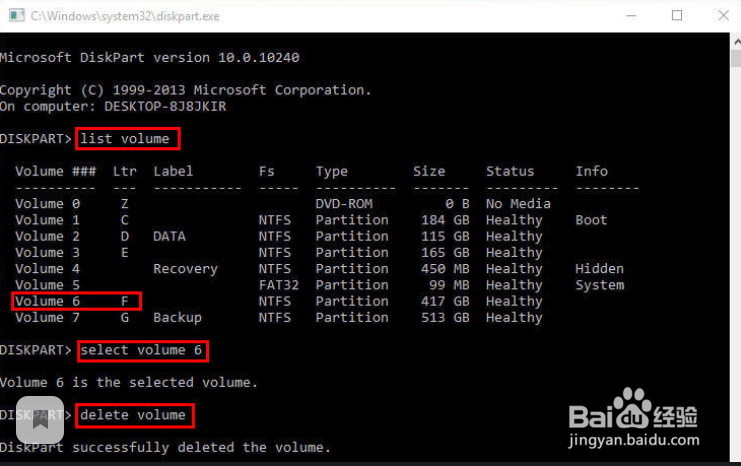
Task: Click the 'list volume' command text
Action: (x=125, y=139)
